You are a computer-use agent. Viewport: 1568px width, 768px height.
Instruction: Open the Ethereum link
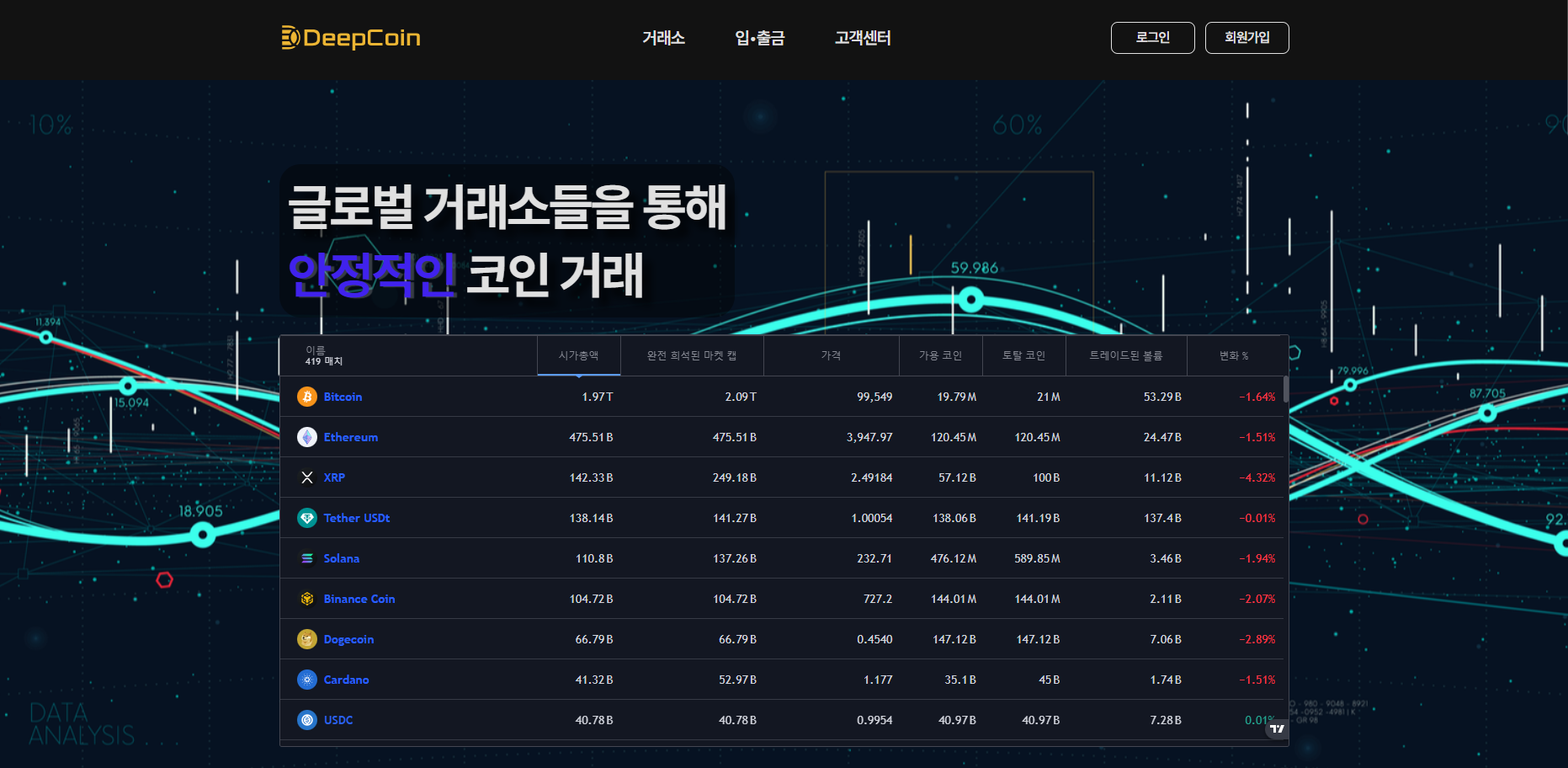pyautogui.click(x=351, y=437)
